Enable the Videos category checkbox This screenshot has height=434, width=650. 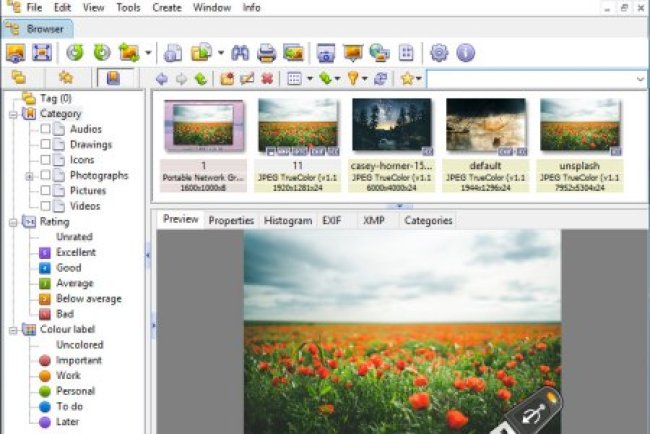tap(45, 206)
